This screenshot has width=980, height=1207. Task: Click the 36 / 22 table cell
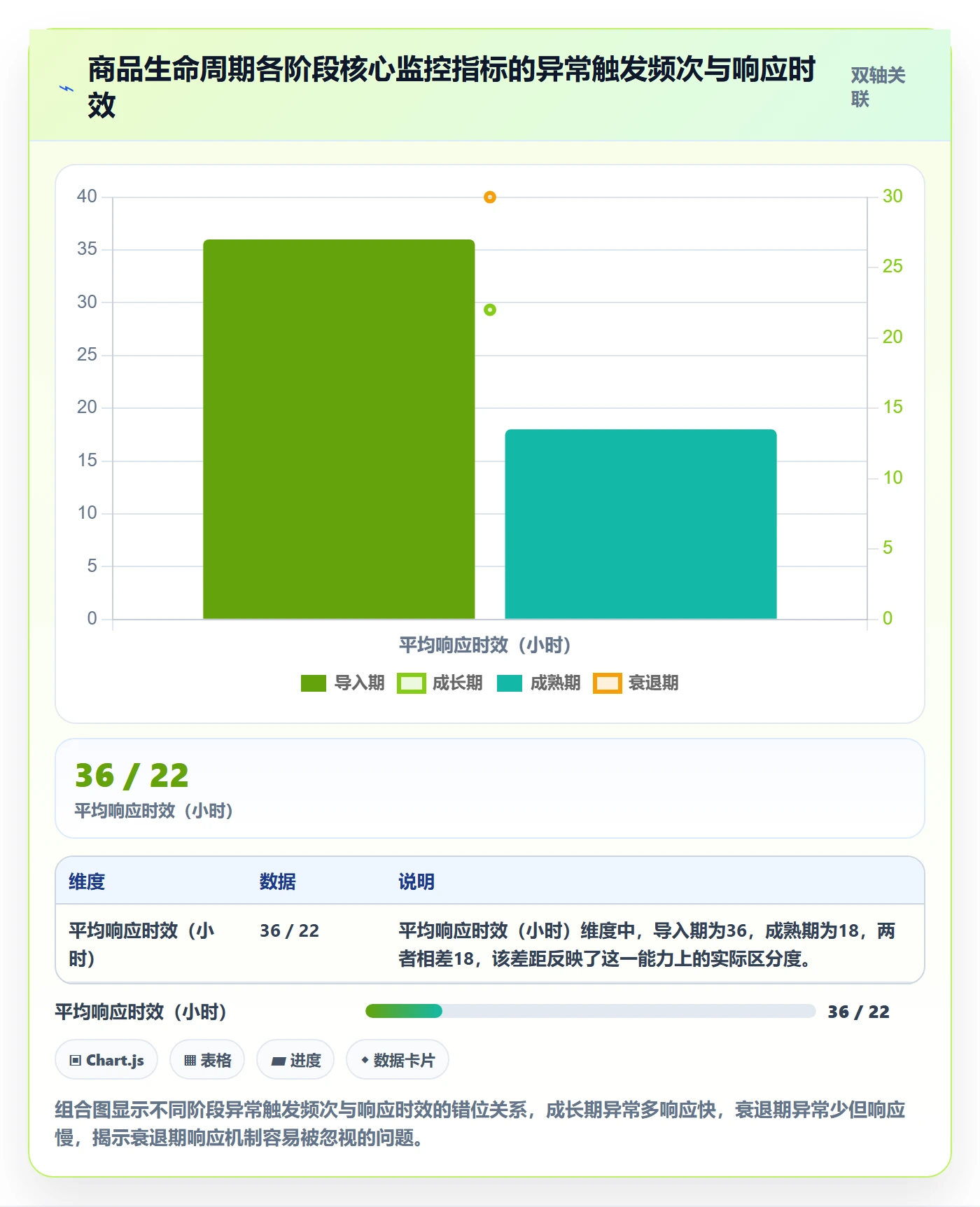pyautogui.click(x=289, y=930)
